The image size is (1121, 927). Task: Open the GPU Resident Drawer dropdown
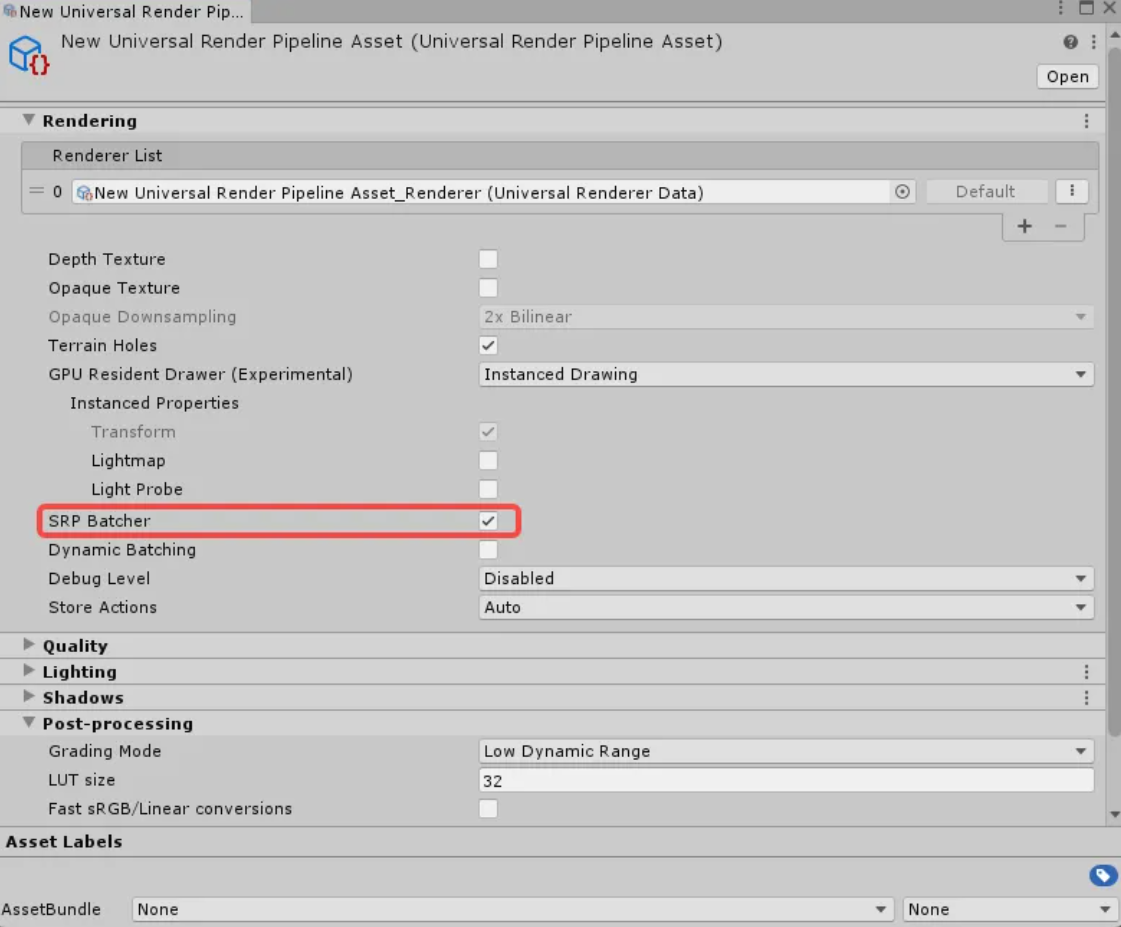tap(786, 375)
